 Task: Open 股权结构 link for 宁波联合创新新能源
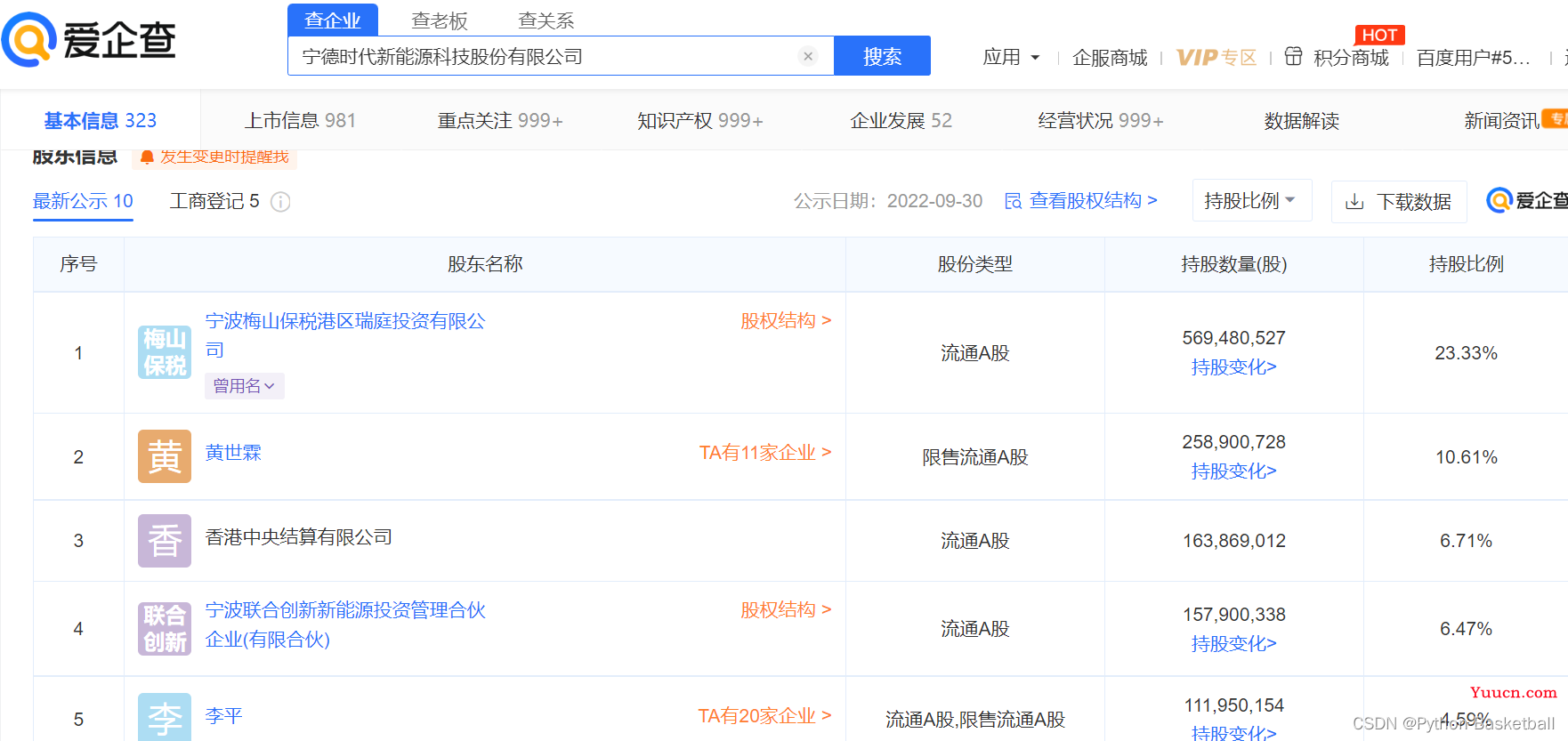tap(786, 609)
